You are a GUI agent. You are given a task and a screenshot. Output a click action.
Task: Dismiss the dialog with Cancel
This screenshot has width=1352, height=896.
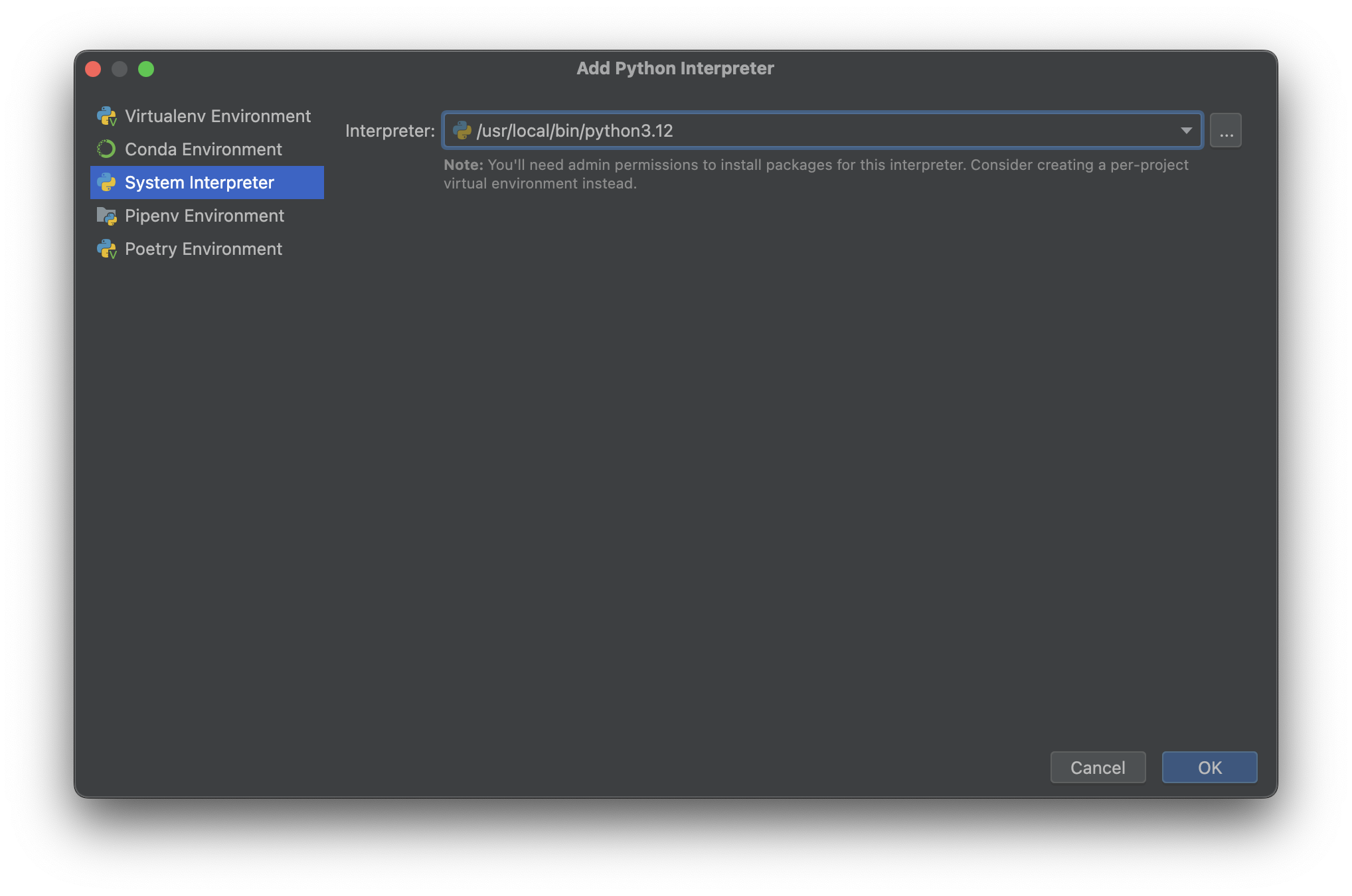pos(1098,767)
